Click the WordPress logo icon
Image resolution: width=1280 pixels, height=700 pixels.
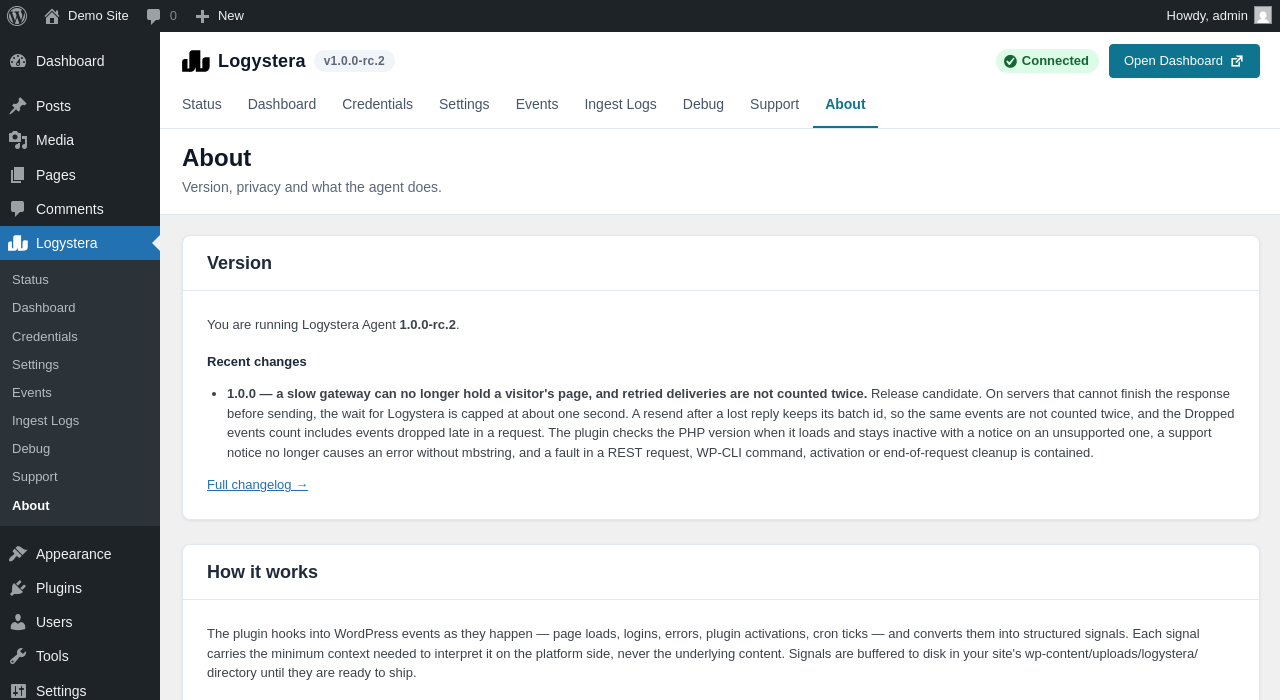pyautogui.click(x=17, y=16)
